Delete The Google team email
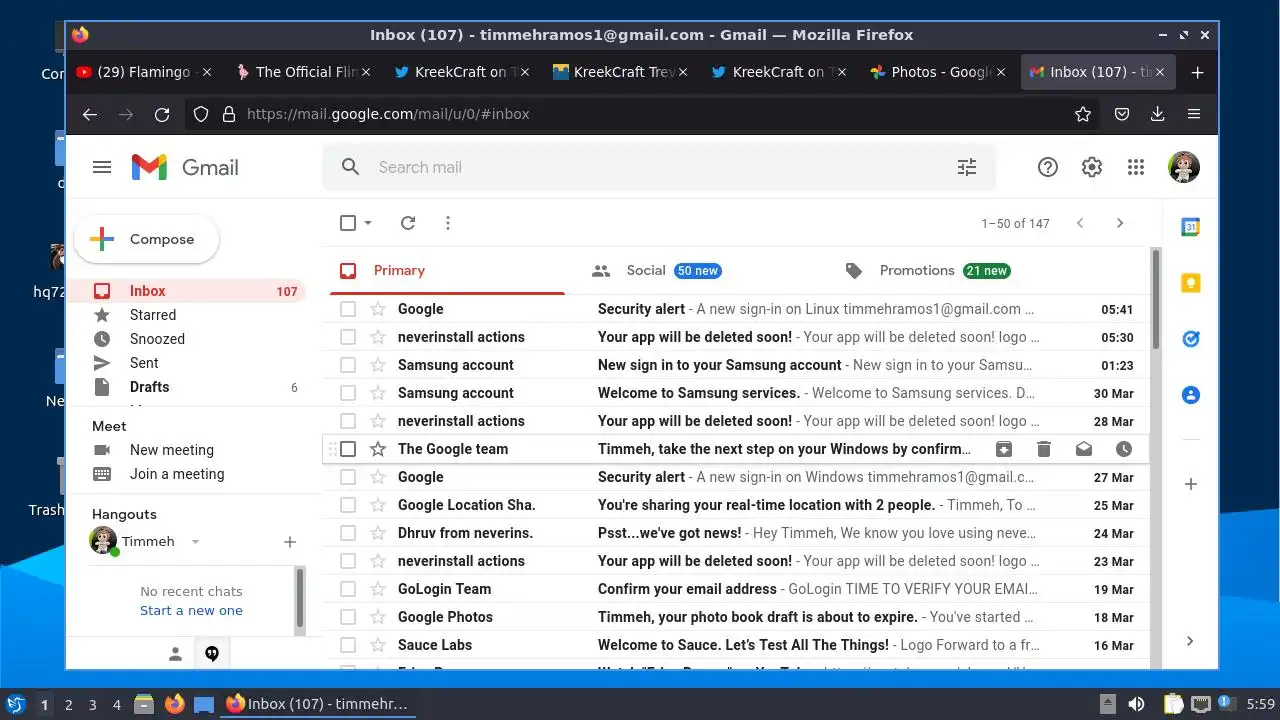 pos(1043,449)
